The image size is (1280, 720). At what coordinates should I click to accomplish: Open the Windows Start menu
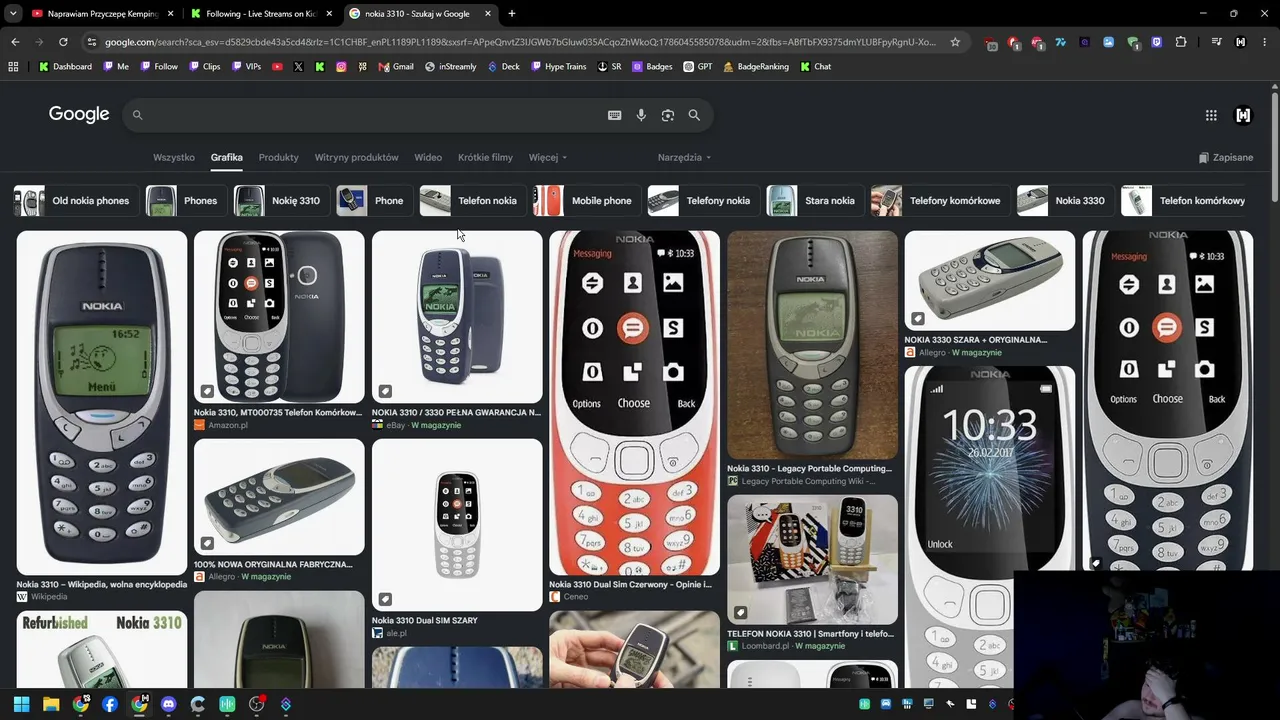tap(21, 704)
